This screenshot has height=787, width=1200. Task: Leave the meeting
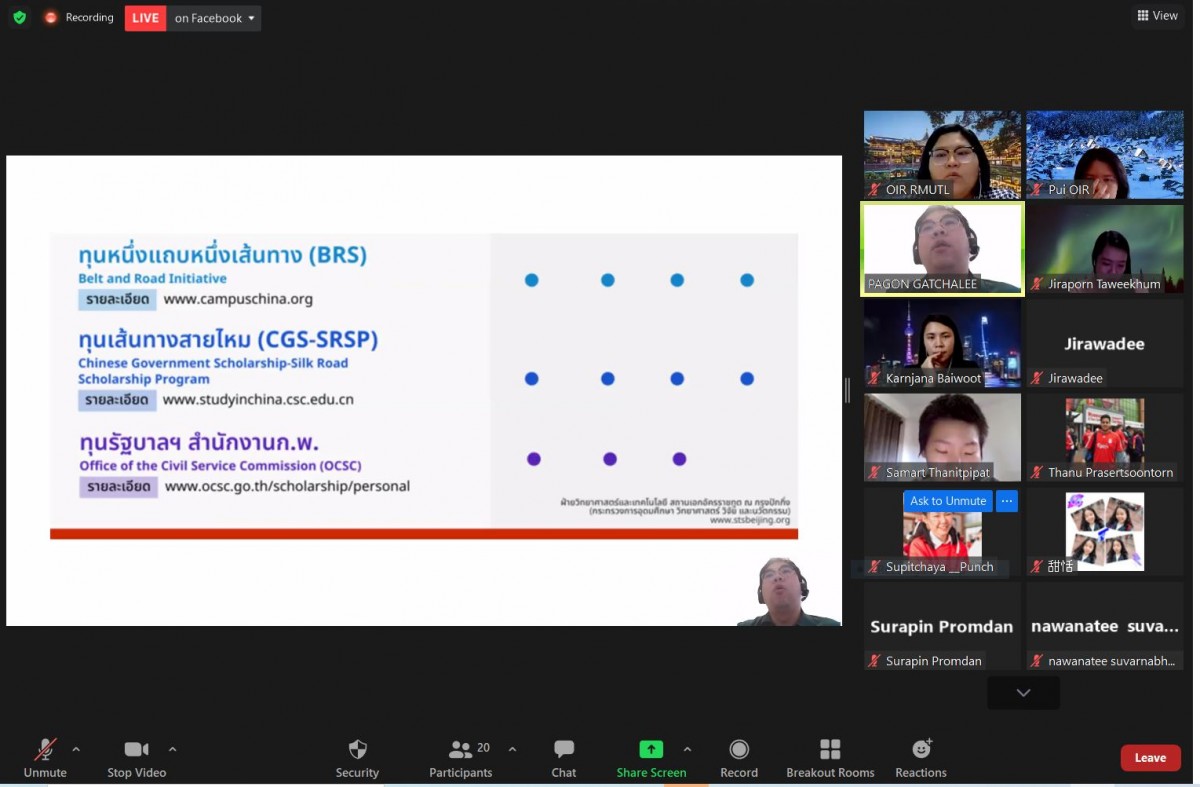point(1150,758)
